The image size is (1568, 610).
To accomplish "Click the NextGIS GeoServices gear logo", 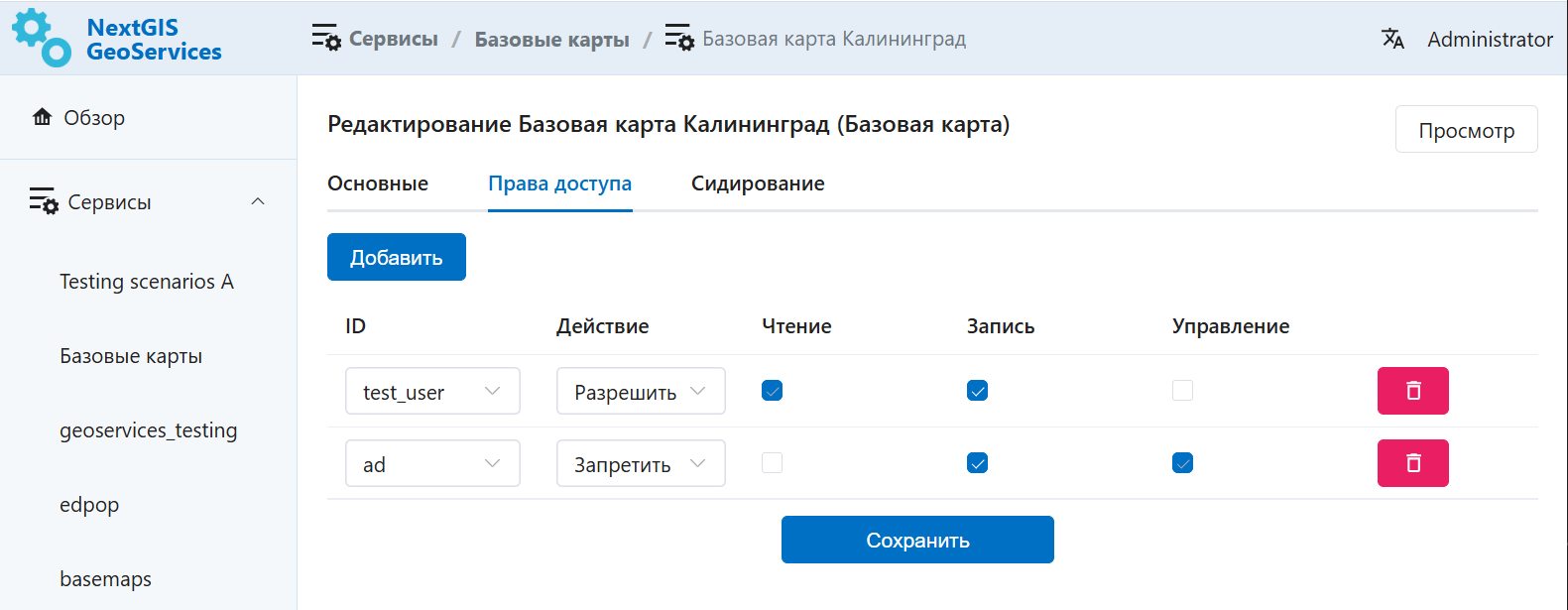I will 42,38.
